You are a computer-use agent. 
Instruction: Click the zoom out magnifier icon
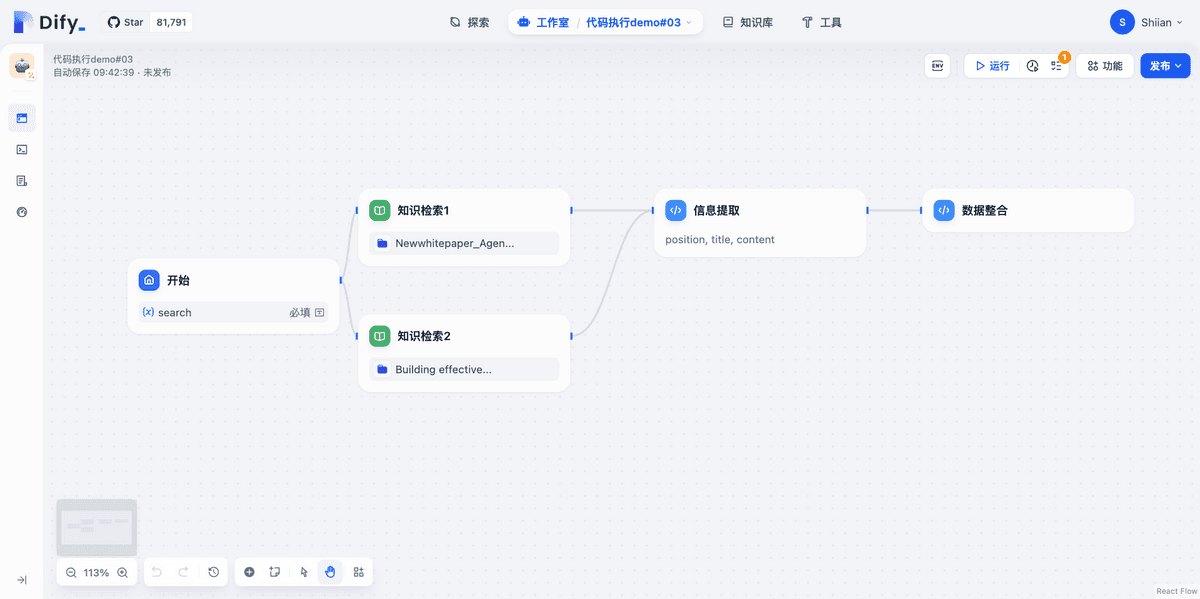[71, 573]
